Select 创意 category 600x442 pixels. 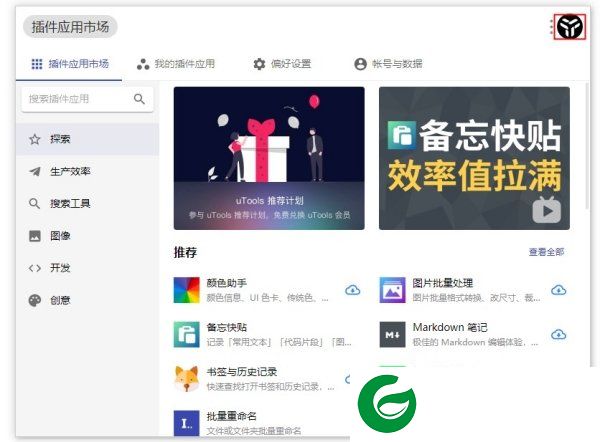(x=87, y=300)
